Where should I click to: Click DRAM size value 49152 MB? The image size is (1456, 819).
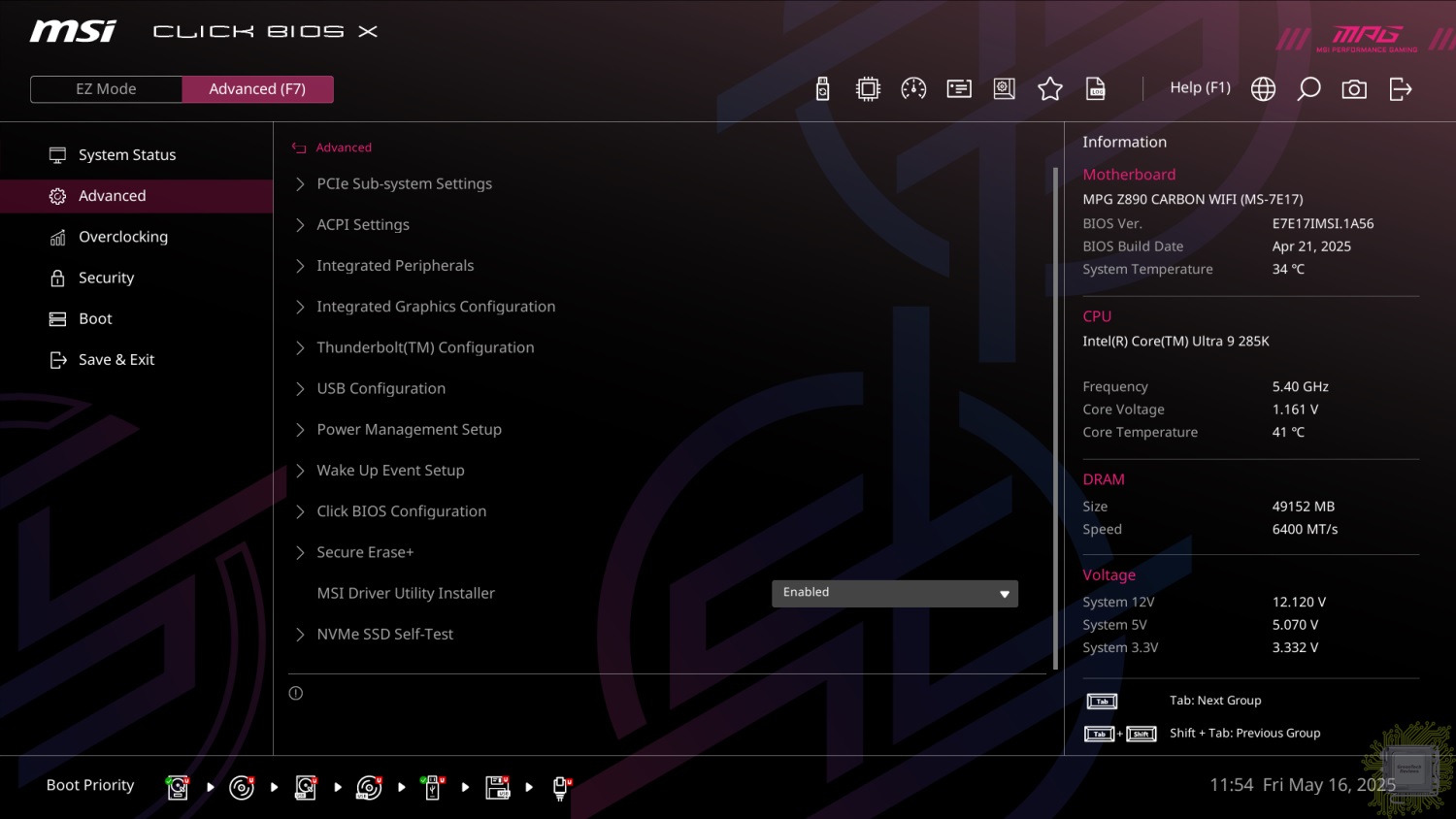1304,507
